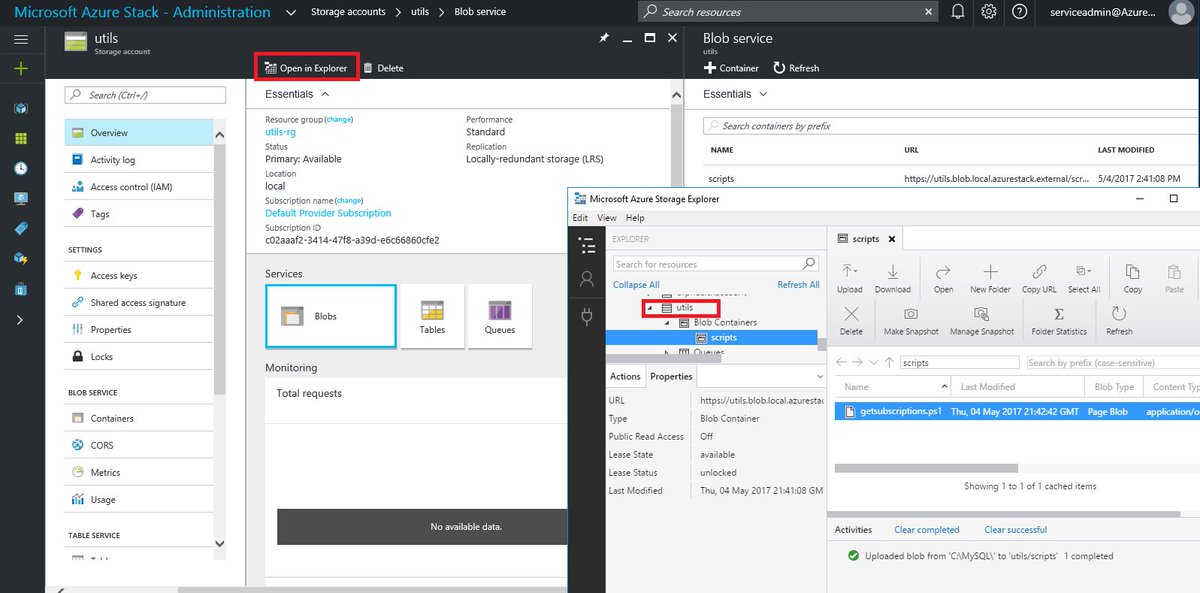The width and height of the screenshot is (1200, 593).
Task: Click Open in Explorer button
Action: tap(306, 68)
